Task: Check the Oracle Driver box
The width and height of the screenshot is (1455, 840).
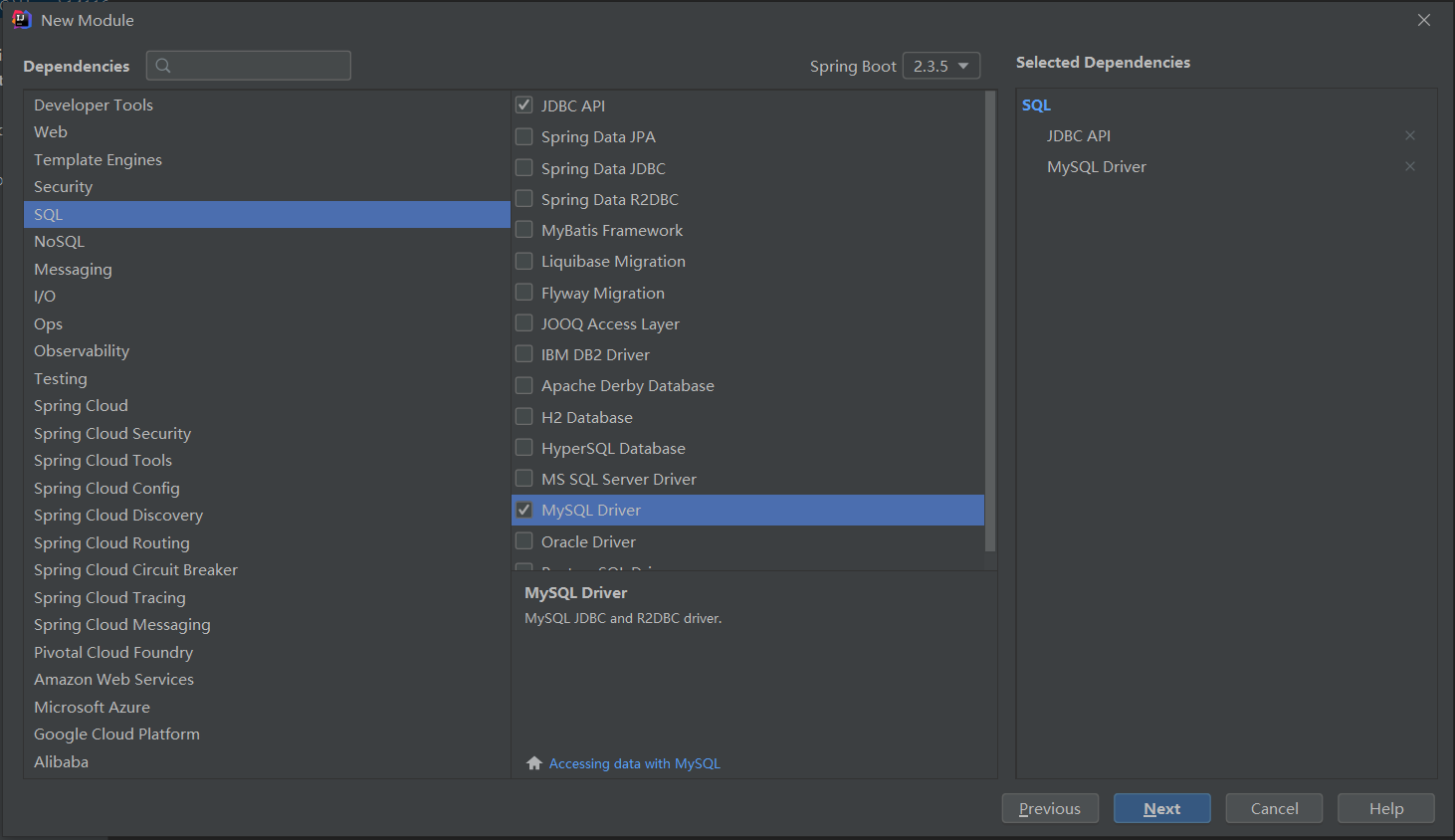Action: pyautogui.click(x=523, y=540)
